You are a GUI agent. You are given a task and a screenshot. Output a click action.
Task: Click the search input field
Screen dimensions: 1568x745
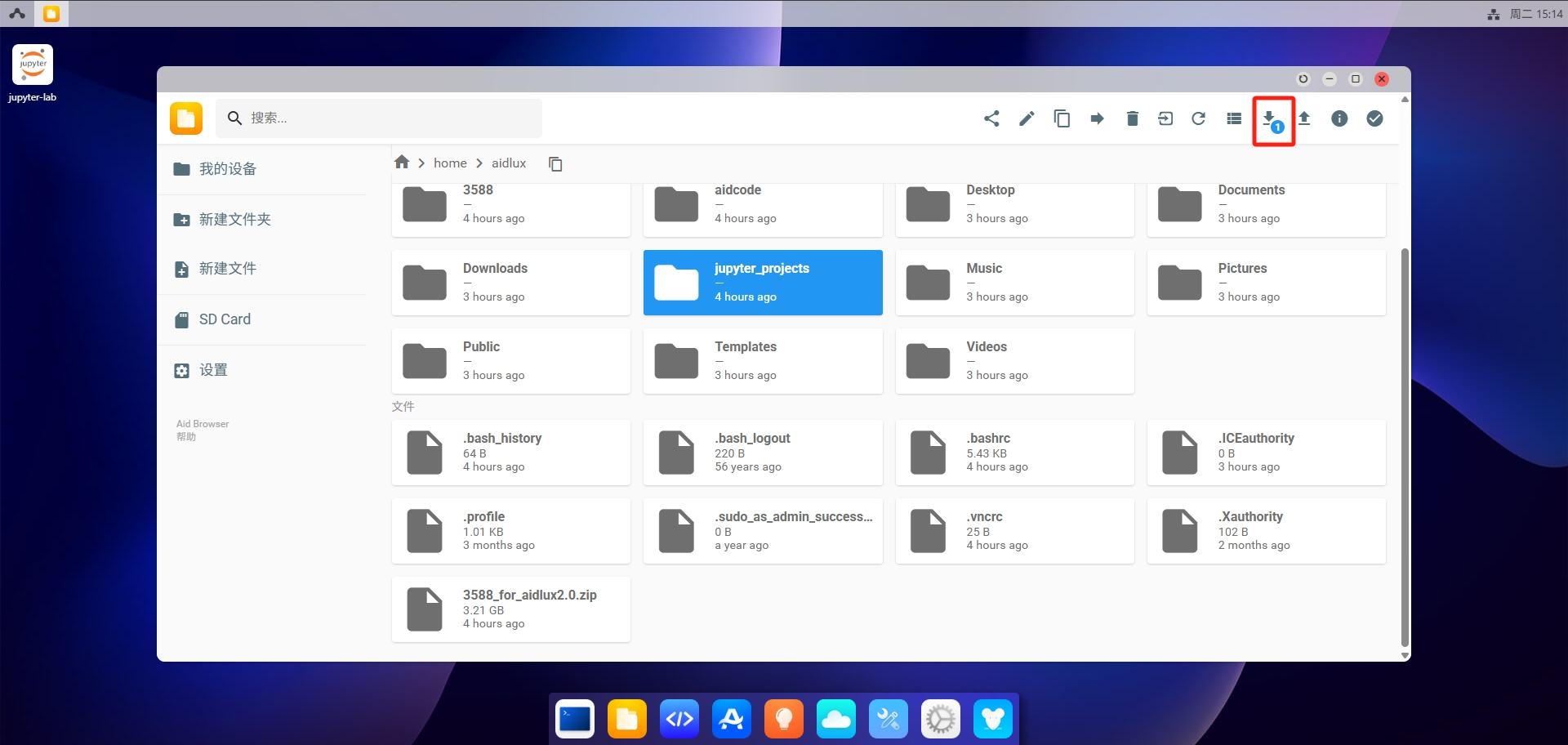[379, 118]
